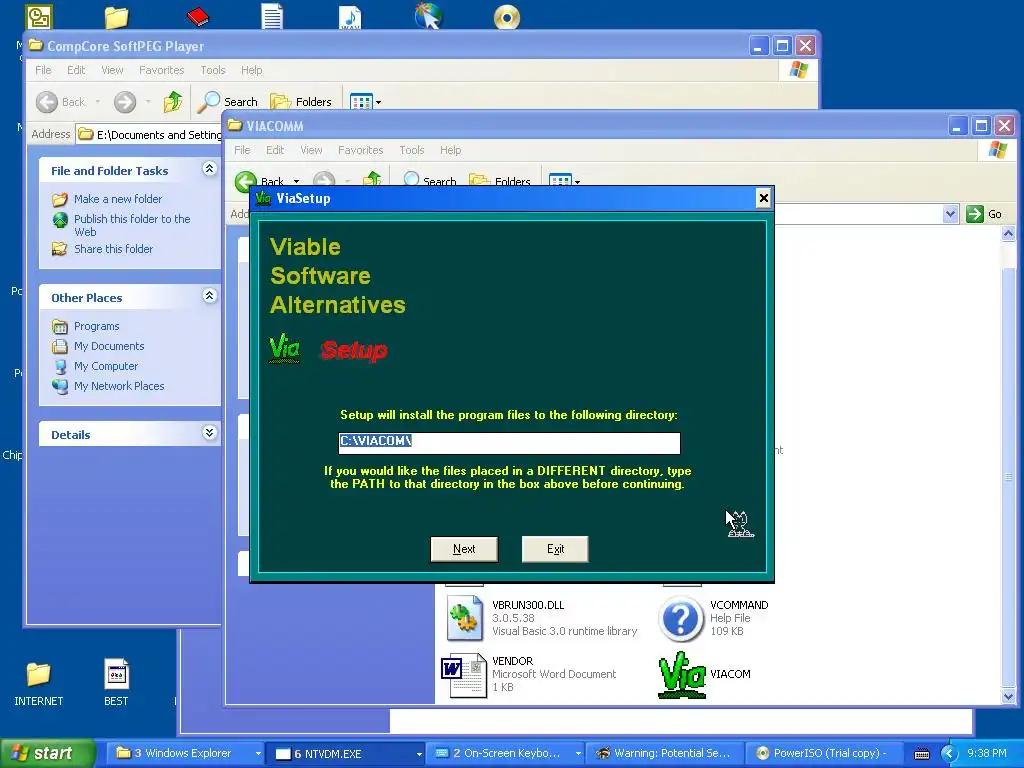Select the VIACOM application icon
The height and width of the screenshot is (768, 1024).
coord(682,675)
